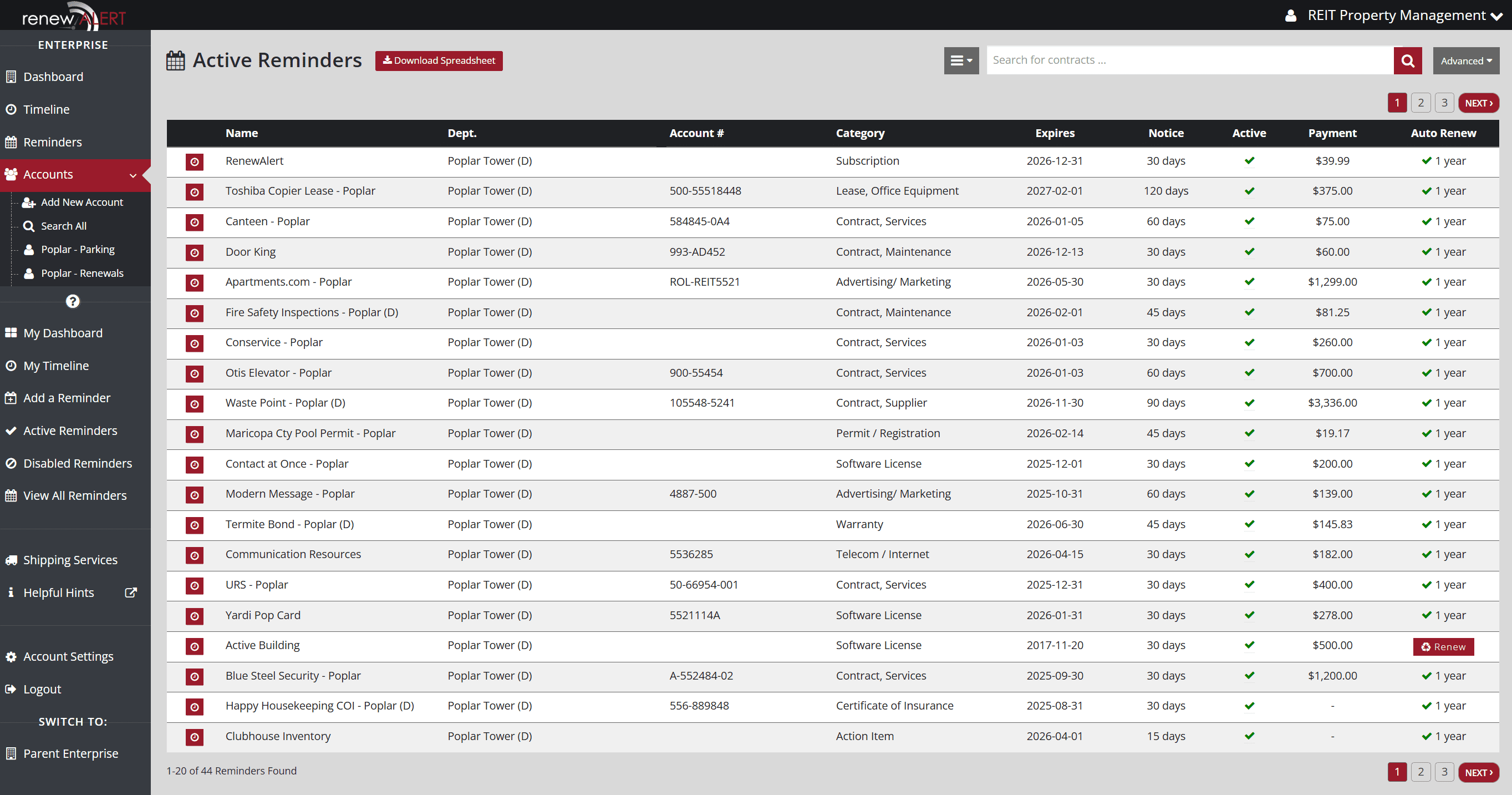
Task: Toggle active checkmark for Active Building row
Action: coord(1249,645)
